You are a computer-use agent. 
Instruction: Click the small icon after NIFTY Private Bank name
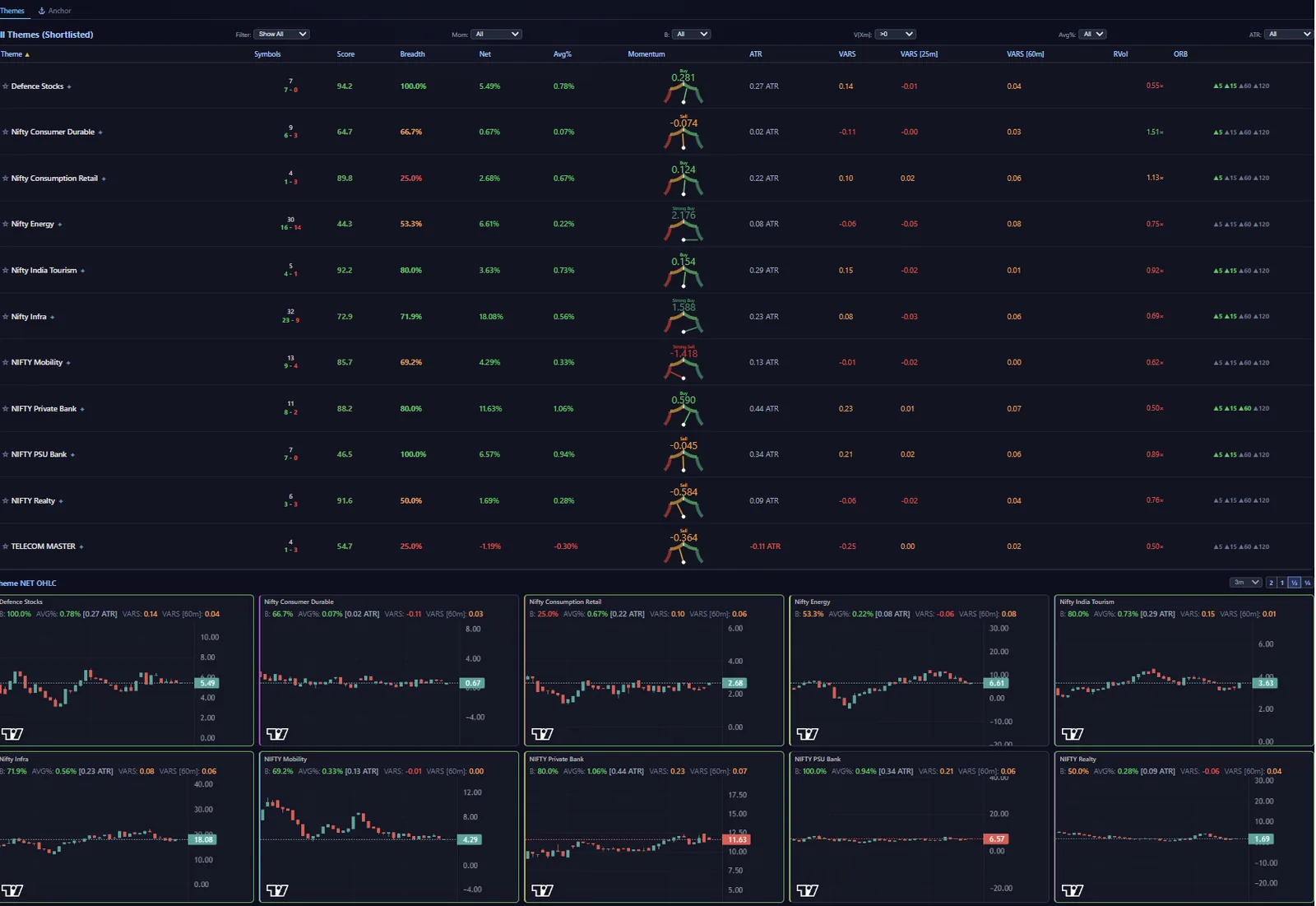tap(82, 410)
